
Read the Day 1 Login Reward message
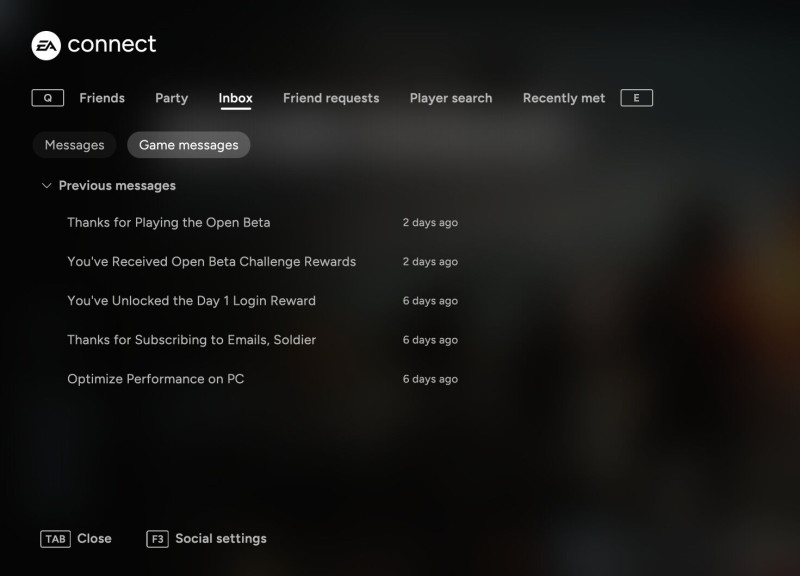[191, 301]
